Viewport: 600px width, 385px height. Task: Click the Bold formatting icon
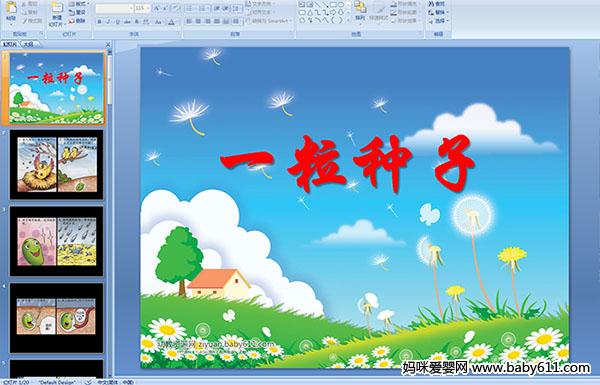(x=99, y=22)
